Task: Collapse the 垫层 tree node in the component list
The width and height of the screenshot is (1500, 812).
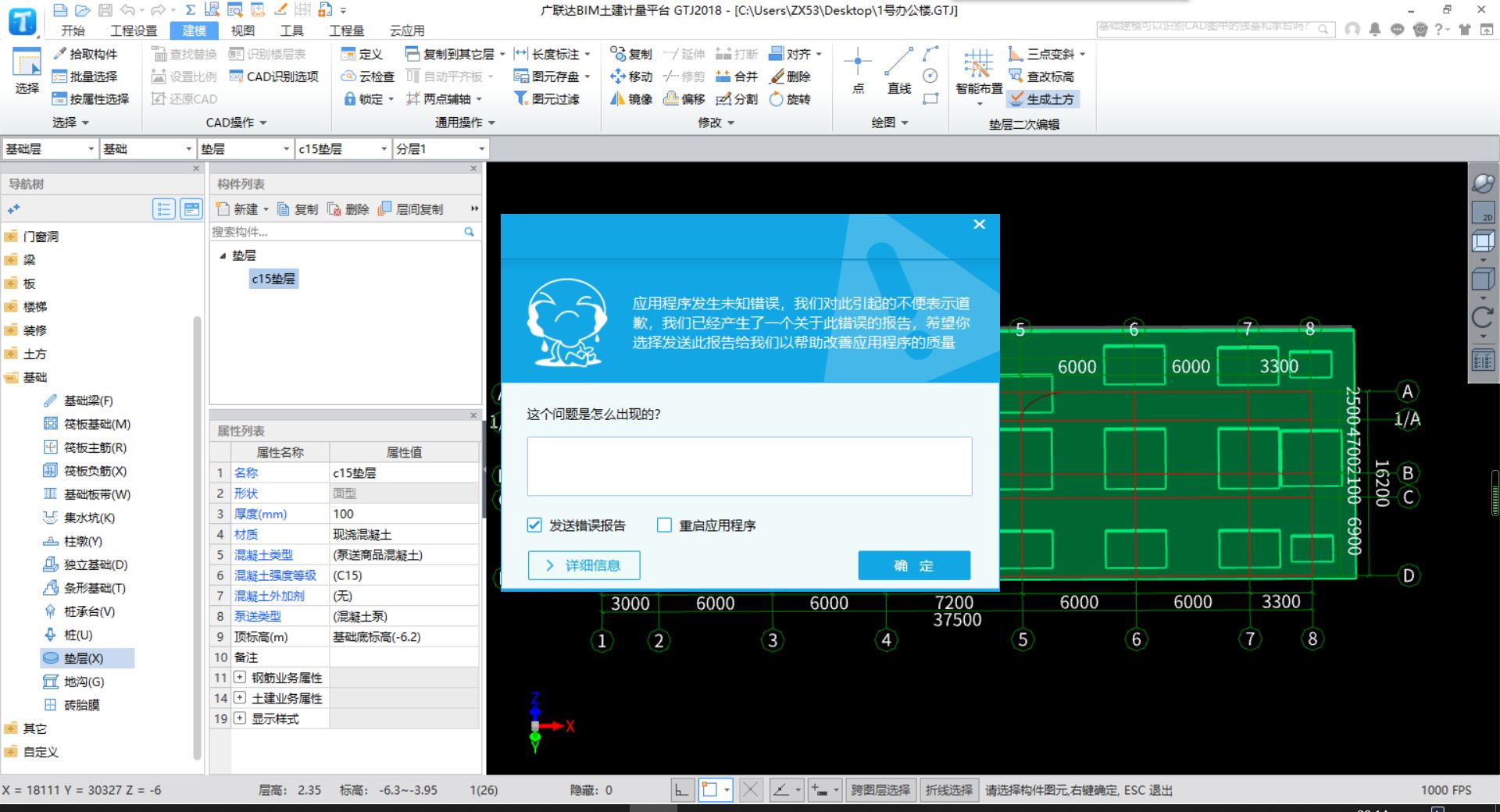Action: click(x=223, y=255)
